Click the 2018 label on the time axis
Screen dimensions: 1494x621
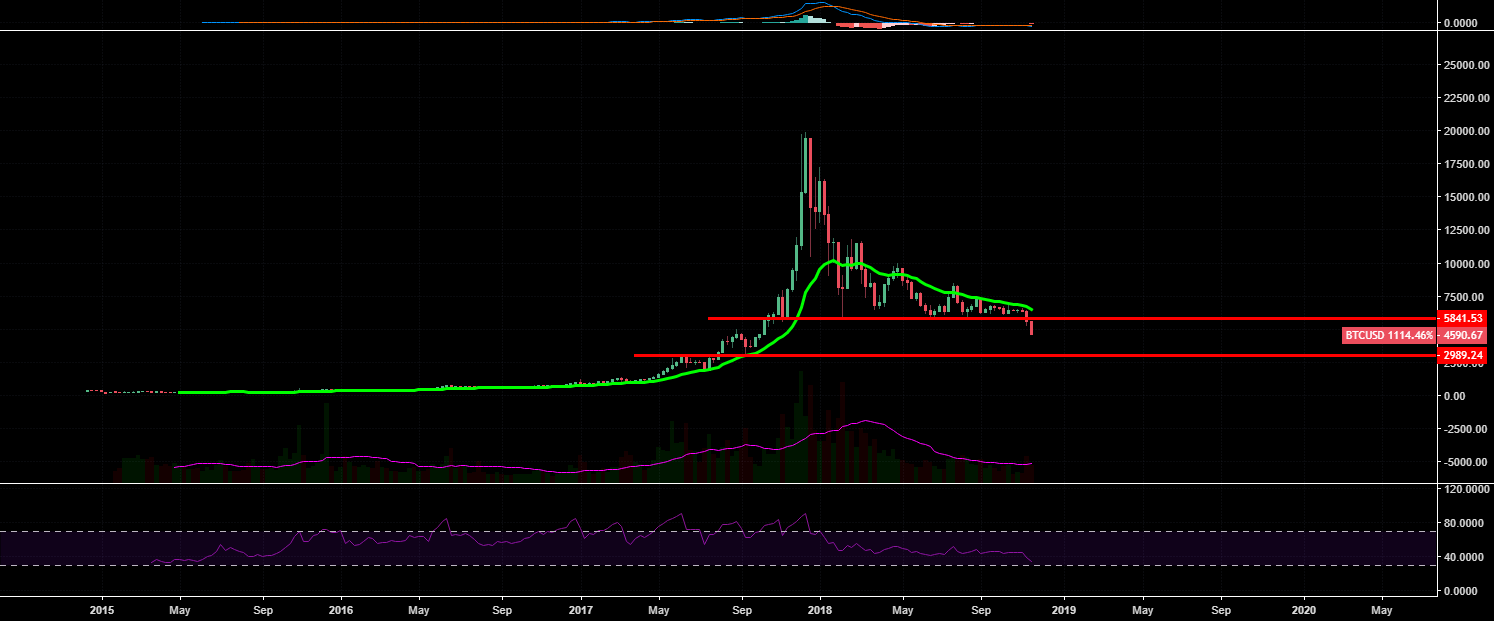click(819, 608)
